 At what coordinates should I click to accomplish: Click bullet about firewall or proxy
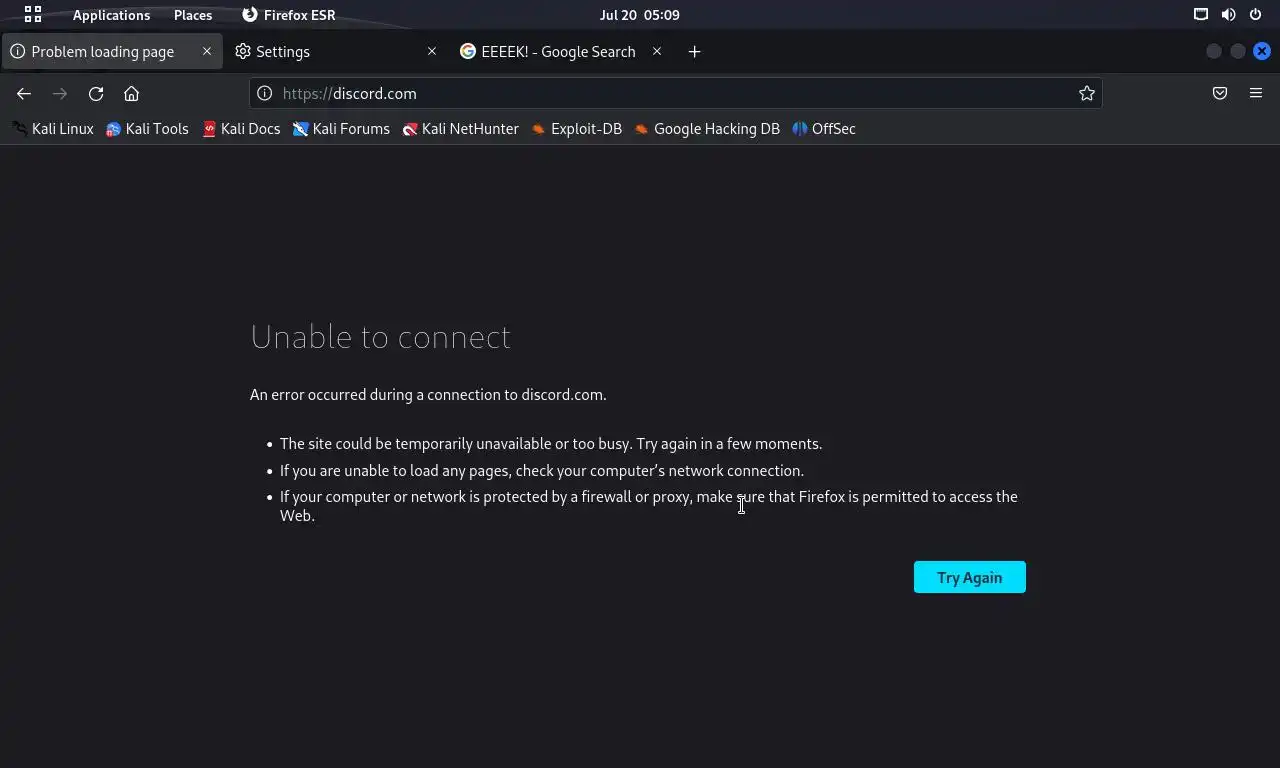(x=649, y=506)
